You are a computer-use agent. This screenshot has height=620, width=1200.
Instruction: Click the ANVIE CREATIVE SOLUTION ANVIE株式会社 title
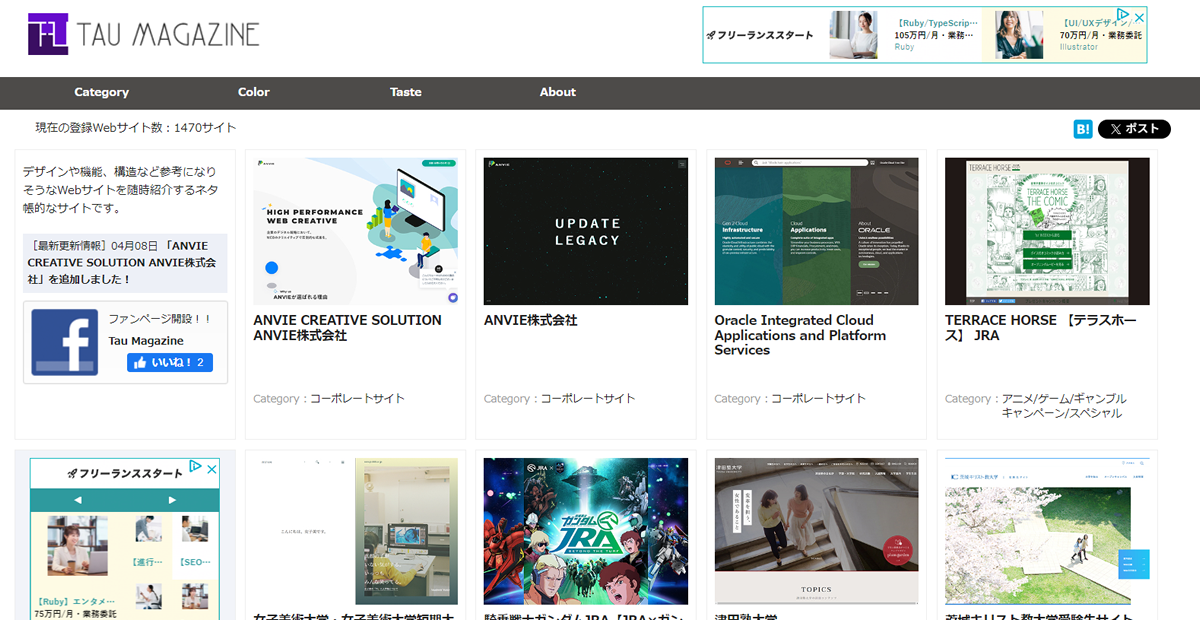point(347,328)
